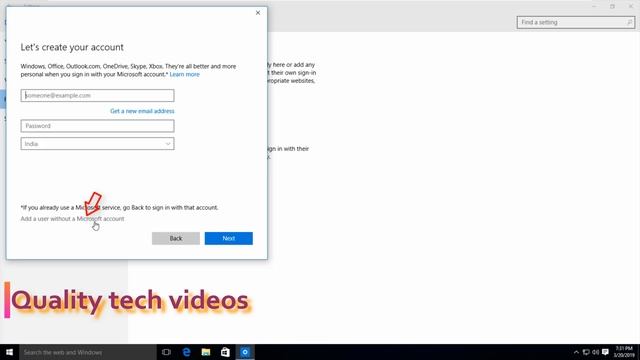This screenshot has width=640, height=360.
Task: Launch Microsoft Edge from the taskbar
Action: [186, 352]
